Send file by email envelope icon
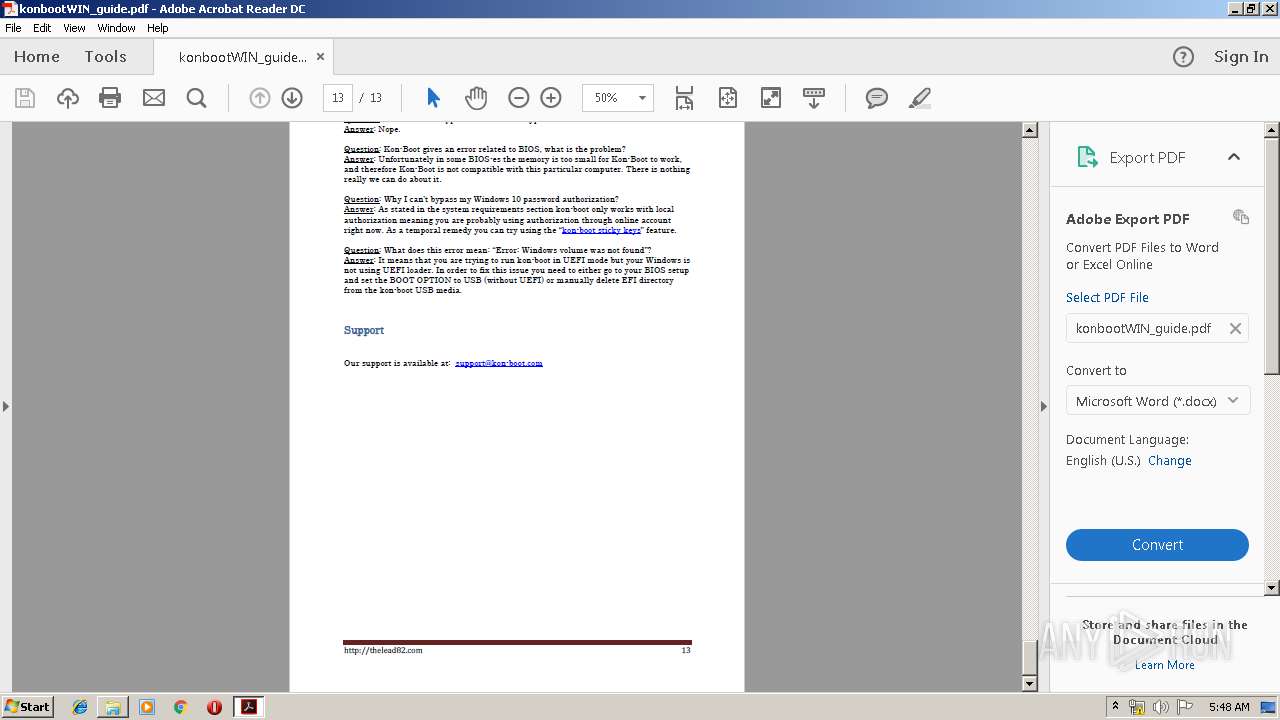Screen dimensions: 1280x720 pos(153,98)
